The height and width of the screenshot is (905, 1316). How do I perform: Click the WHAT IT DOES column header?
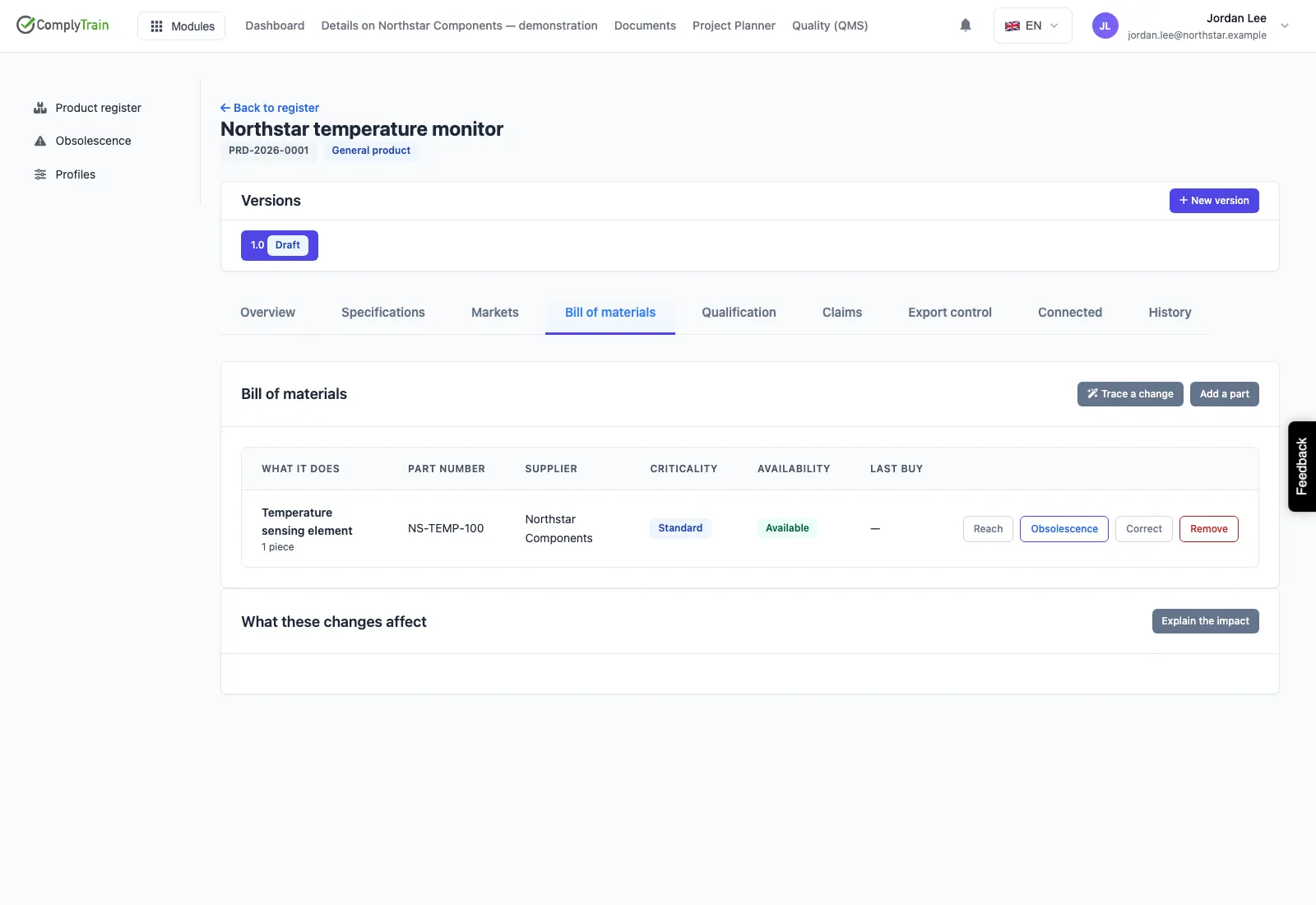pos(300,469)
